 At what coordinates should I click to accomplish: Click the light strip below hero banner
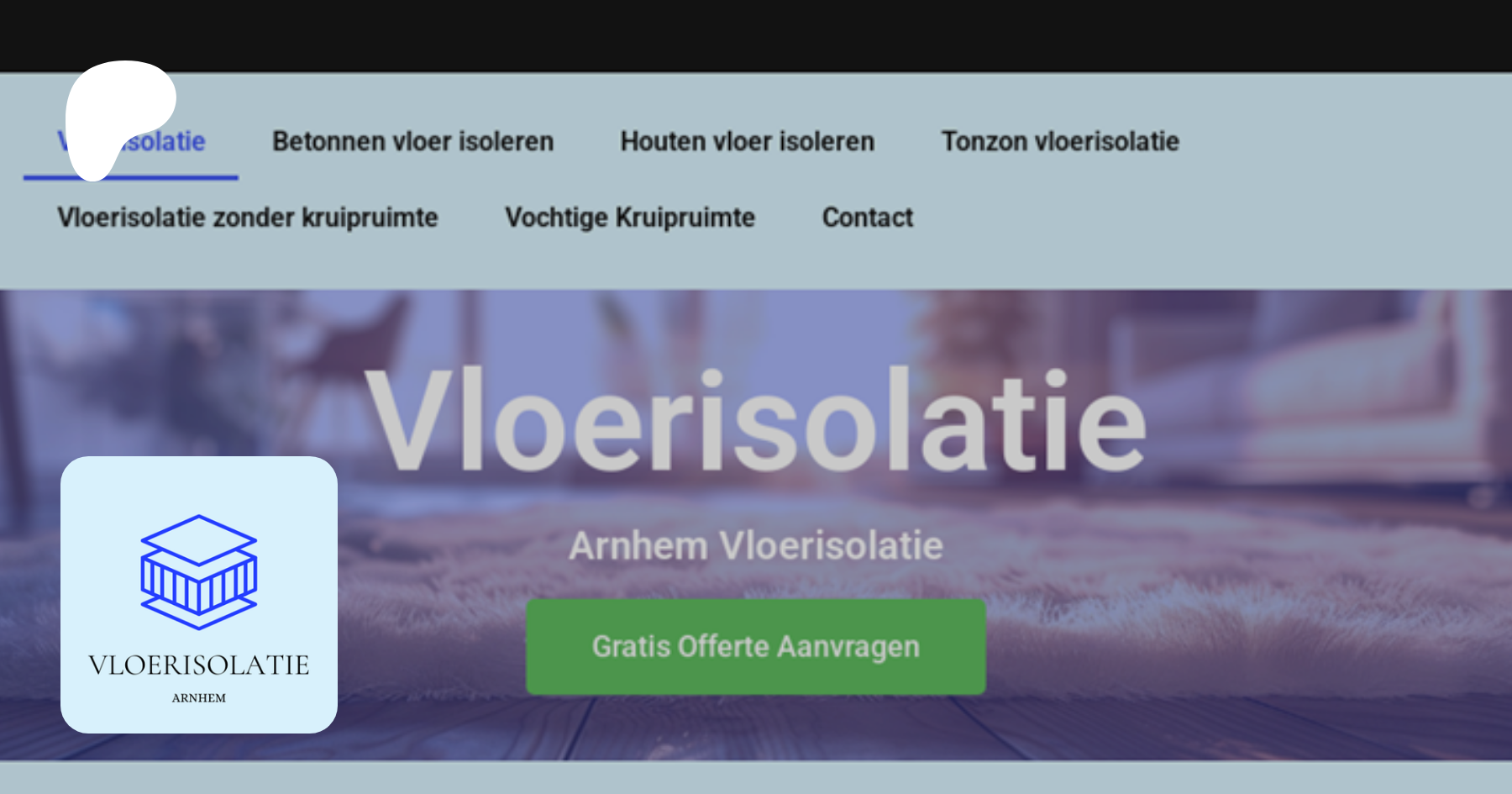click(x=756, y=778)
